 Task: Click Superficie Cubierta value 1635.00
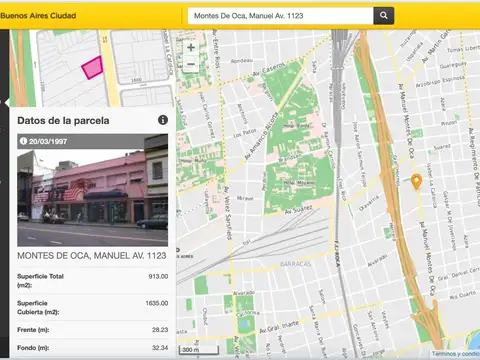(157, 303)
